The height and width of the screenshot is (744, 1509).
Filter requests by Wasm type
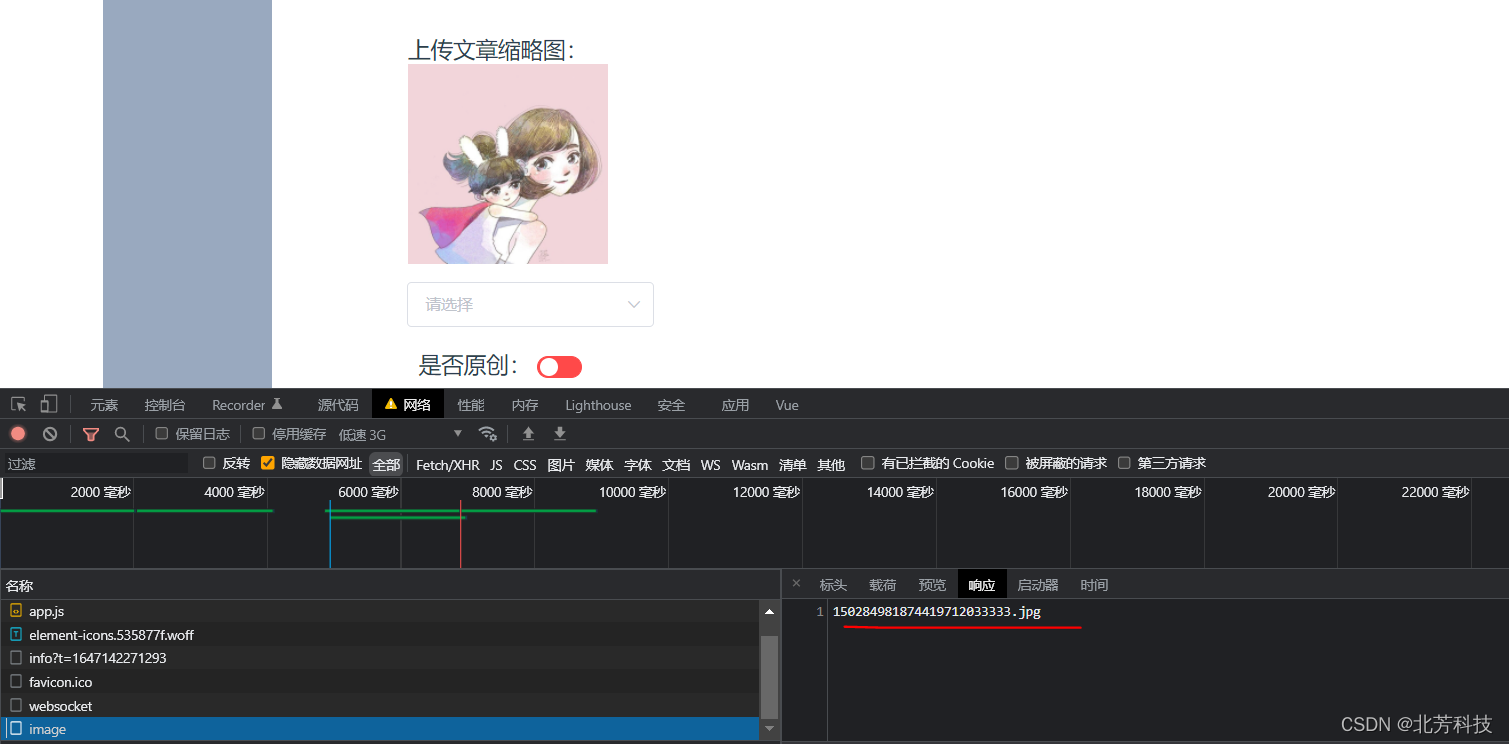coord(750,464)
